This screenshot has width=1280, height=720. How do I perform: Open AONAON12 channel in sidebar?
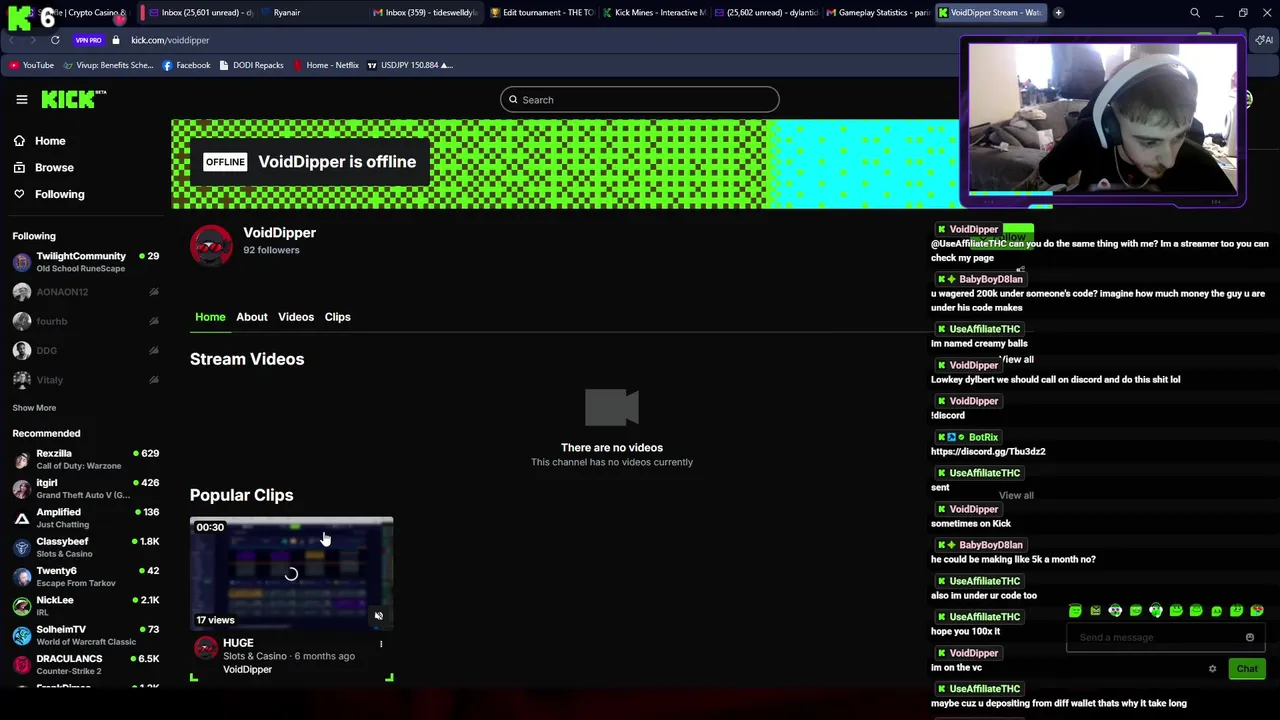coord(85,292)
